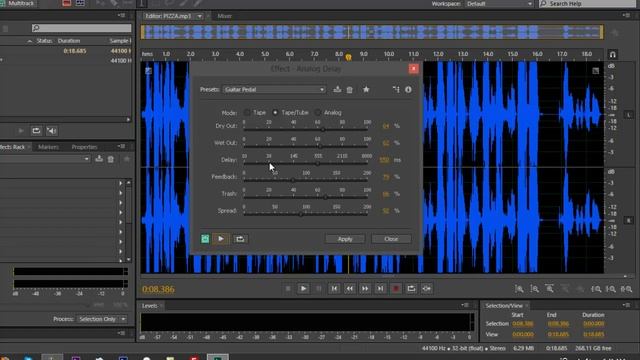
Task: Switch to the Mixer tab
Action: (224, 16)
